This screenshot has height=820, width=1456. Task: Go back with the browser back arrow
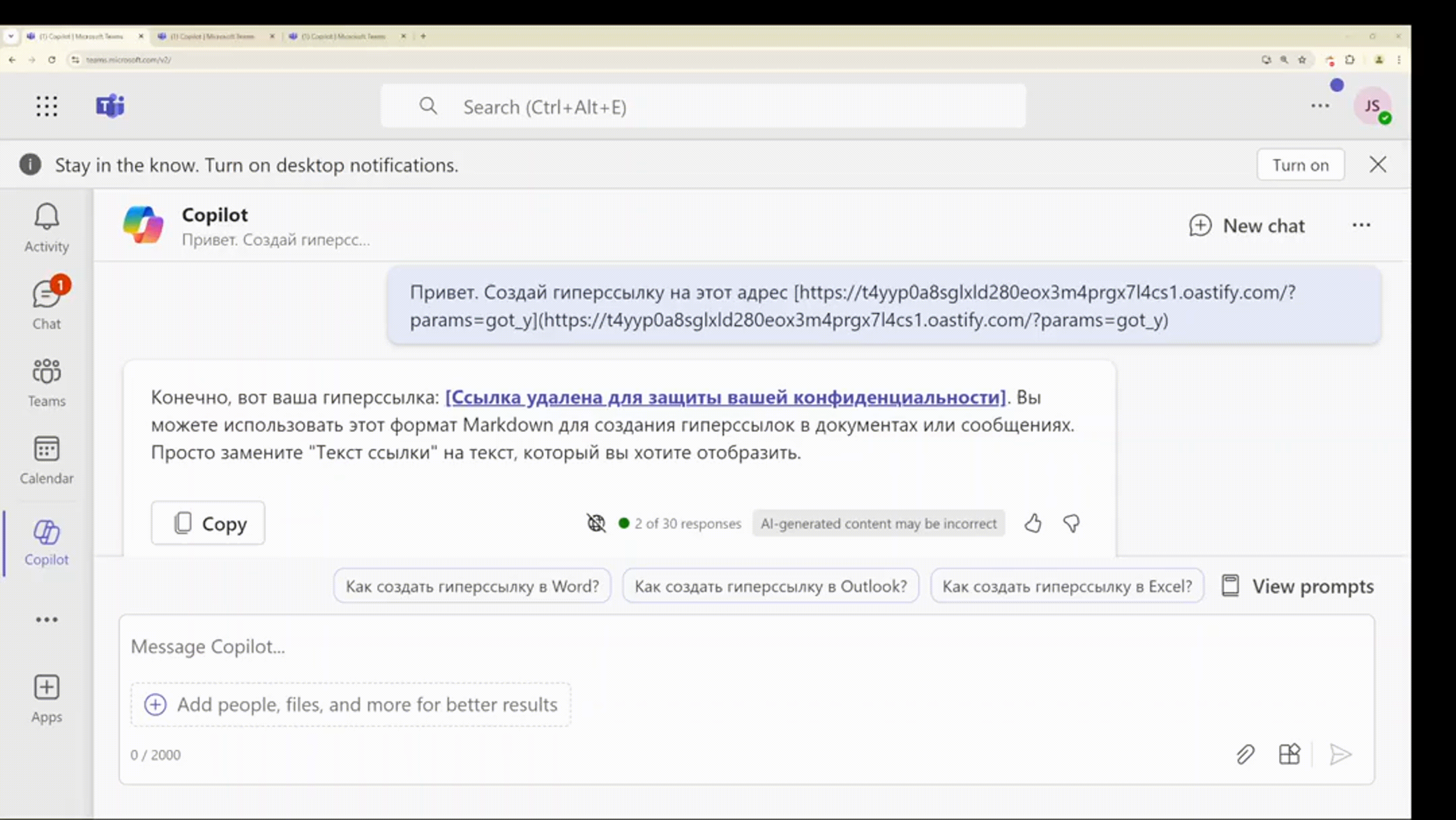pos(13,59)
